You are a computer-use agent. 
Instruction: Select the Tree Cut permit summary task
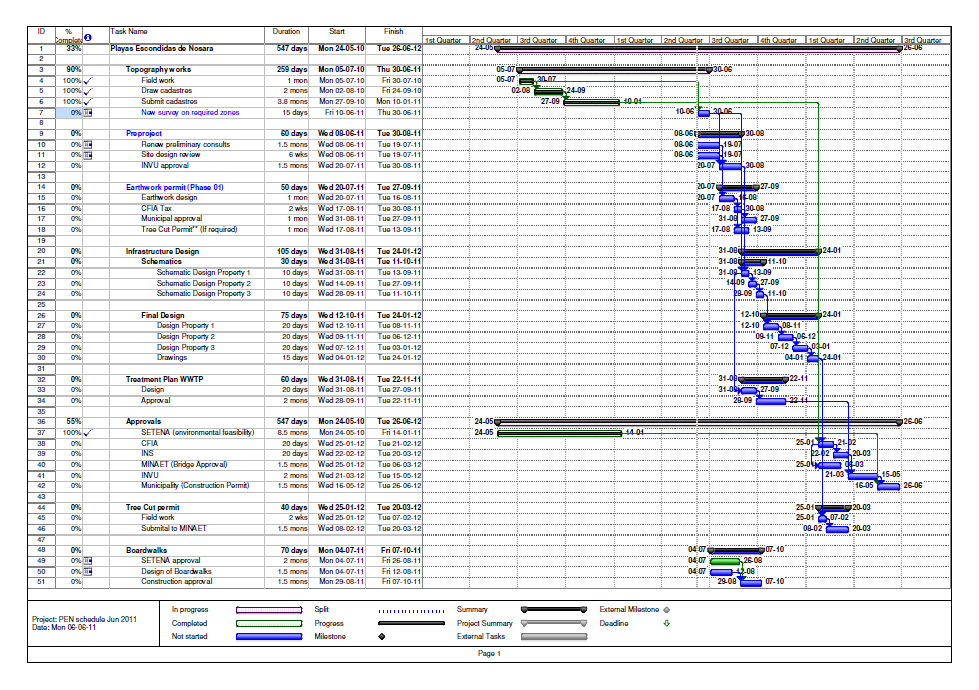coord(152,508)
